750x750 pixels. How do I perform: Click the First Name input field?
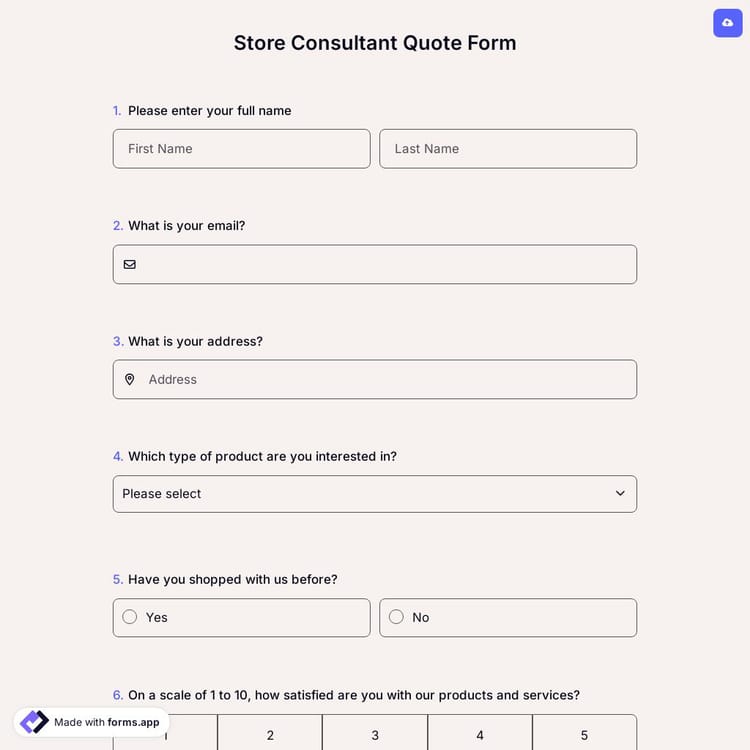click(x=241, y=149)
